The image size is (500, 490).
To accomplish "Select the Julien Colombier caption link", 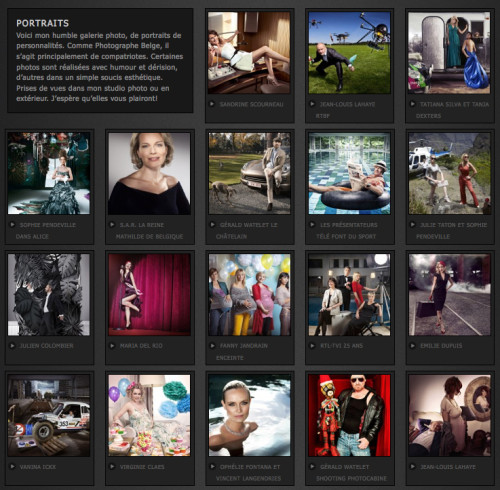I will (x=46, y=346).
